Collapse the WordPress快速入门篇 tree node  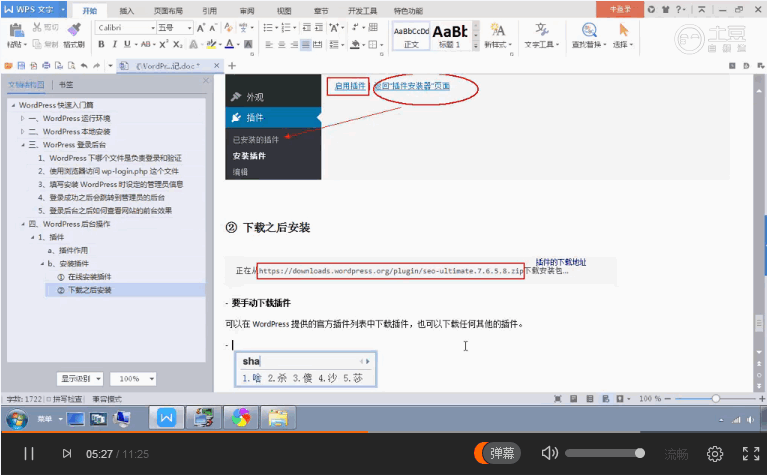[13, 105]
